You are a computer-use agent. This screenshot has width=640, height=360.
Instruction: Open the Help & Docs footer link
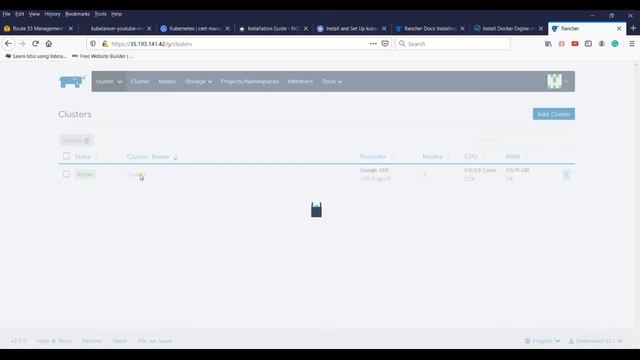pyautogui.click(x=54, y=341)
